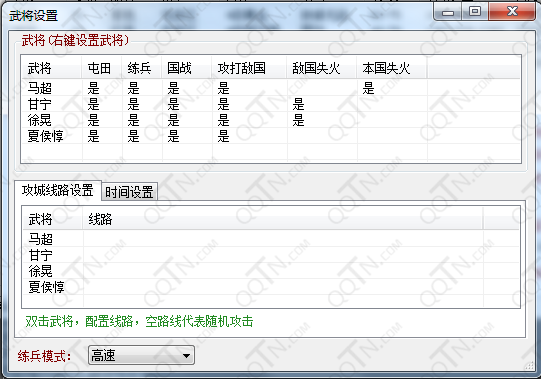Select the 高速 combo box

141,356
